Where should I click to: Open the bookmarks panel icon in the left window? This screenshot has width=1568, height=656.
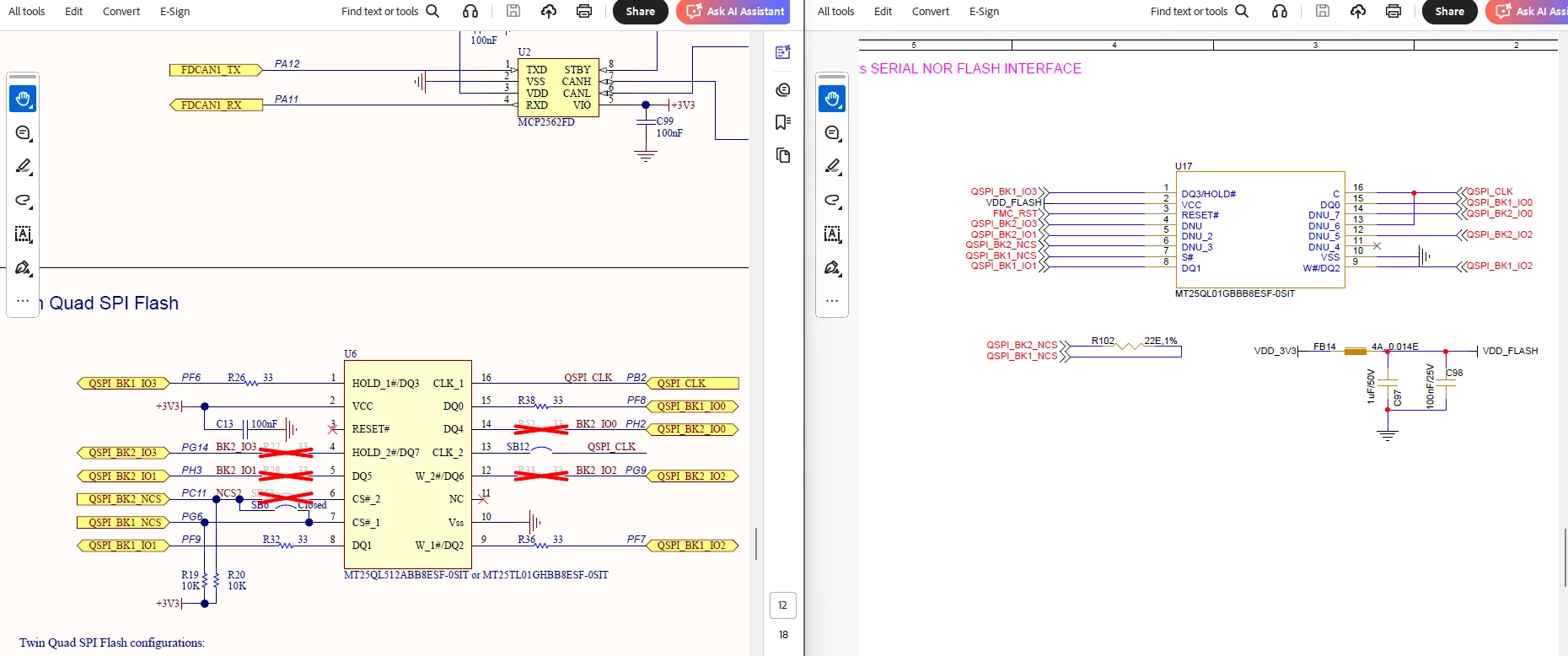click(782, 122)
